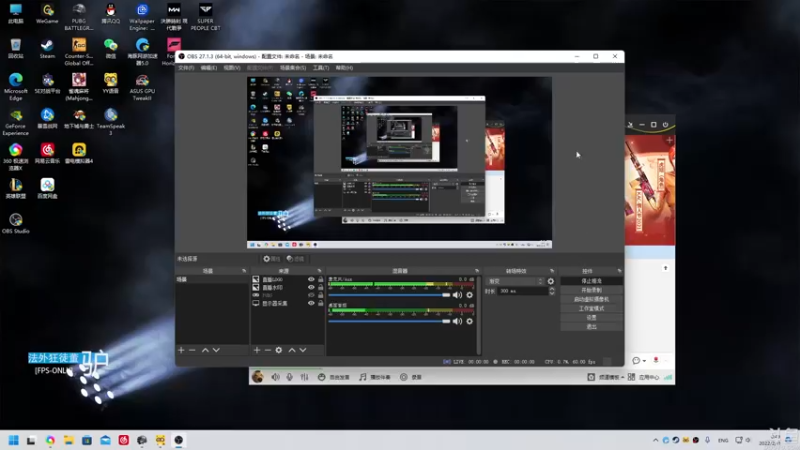Add a new scene with plus icon
The image size is (800, 450).
pos(181,350)
